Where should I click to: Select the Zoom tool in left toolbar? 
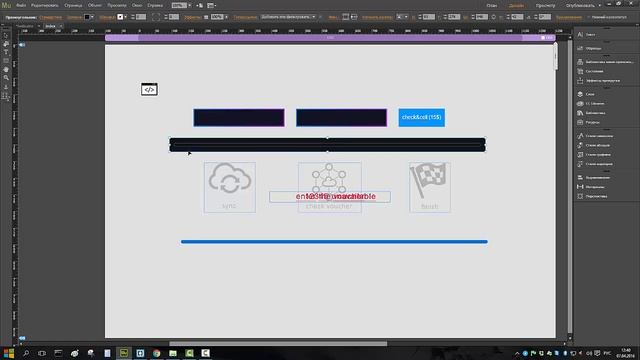pyautogui.click(x=6, y=78)
